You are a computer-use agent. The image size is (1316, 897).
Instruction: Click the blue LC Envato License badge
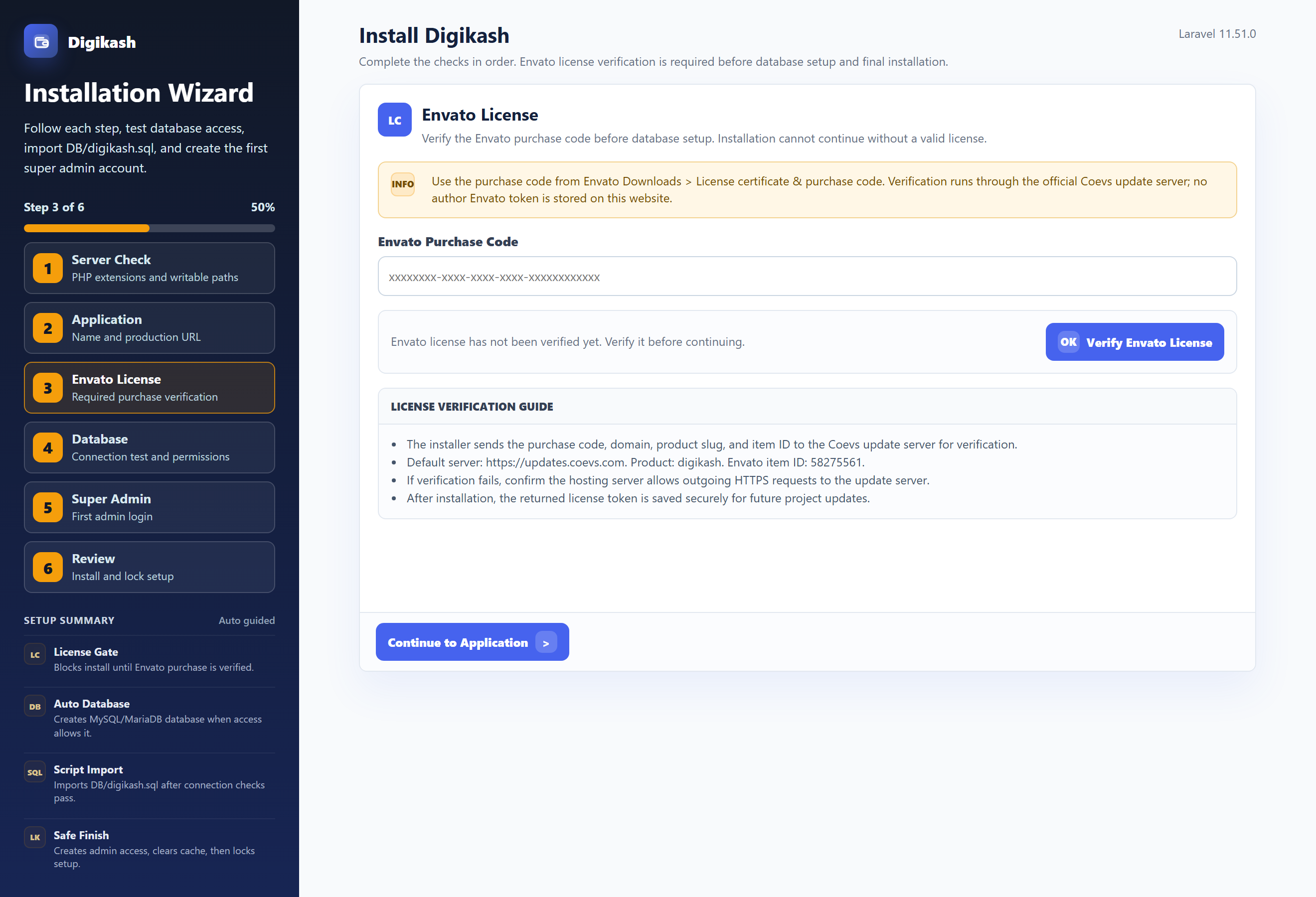[395, 120]
